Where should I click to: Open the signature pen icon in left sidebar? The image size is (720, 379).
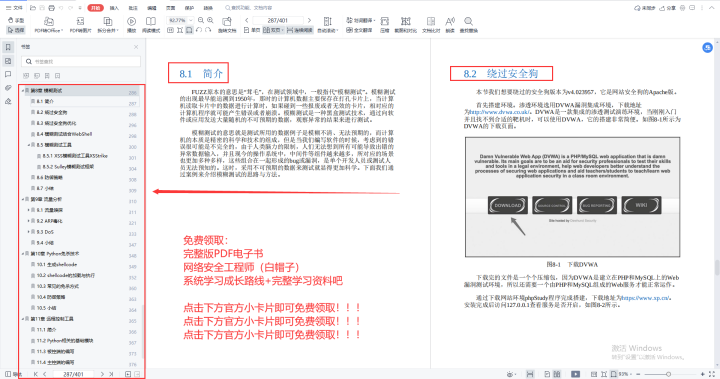(x=8, y=102)
